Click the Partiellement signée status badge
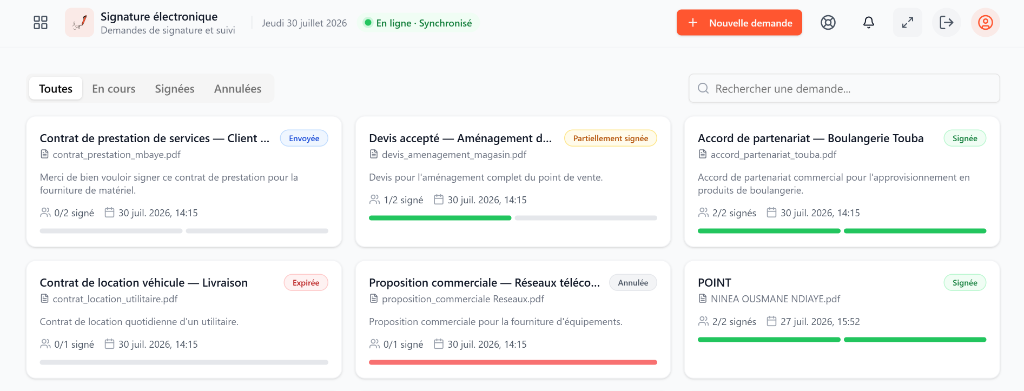The width and height of the screenshot is (1024, 391). [x=611, y=138]
